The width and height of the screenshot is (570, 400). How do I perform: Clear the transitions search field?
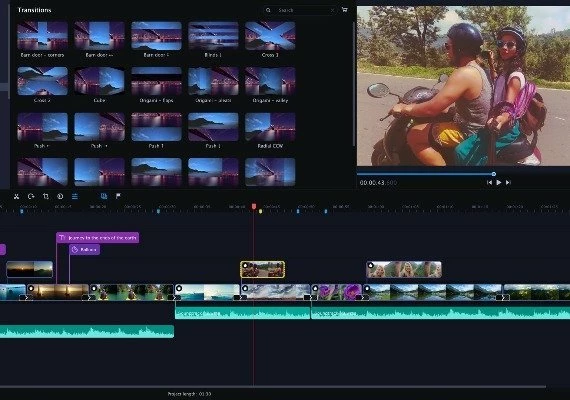(332, 10)
